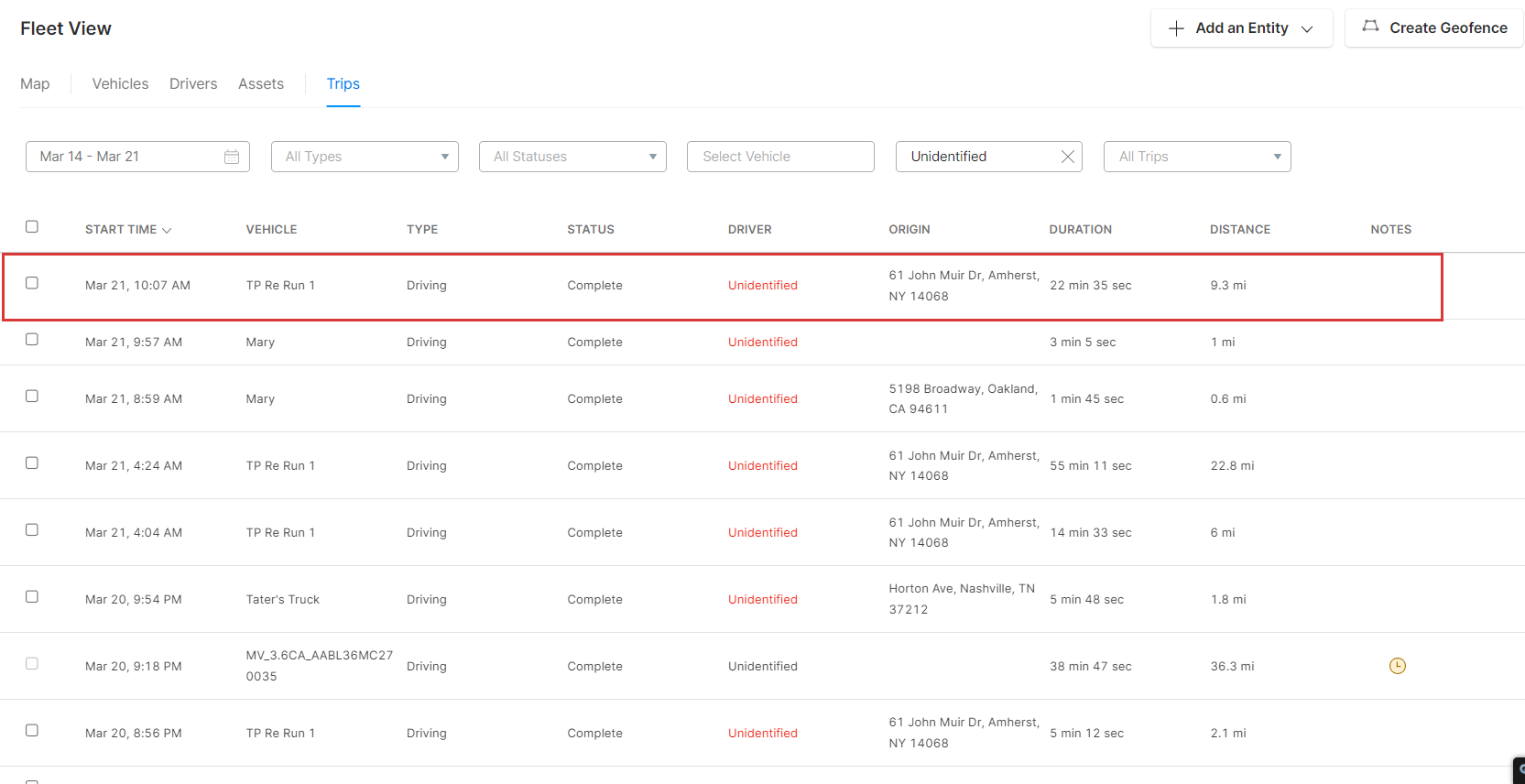Check the Mar 21, 4:24 AM trip checkbox

32,463
